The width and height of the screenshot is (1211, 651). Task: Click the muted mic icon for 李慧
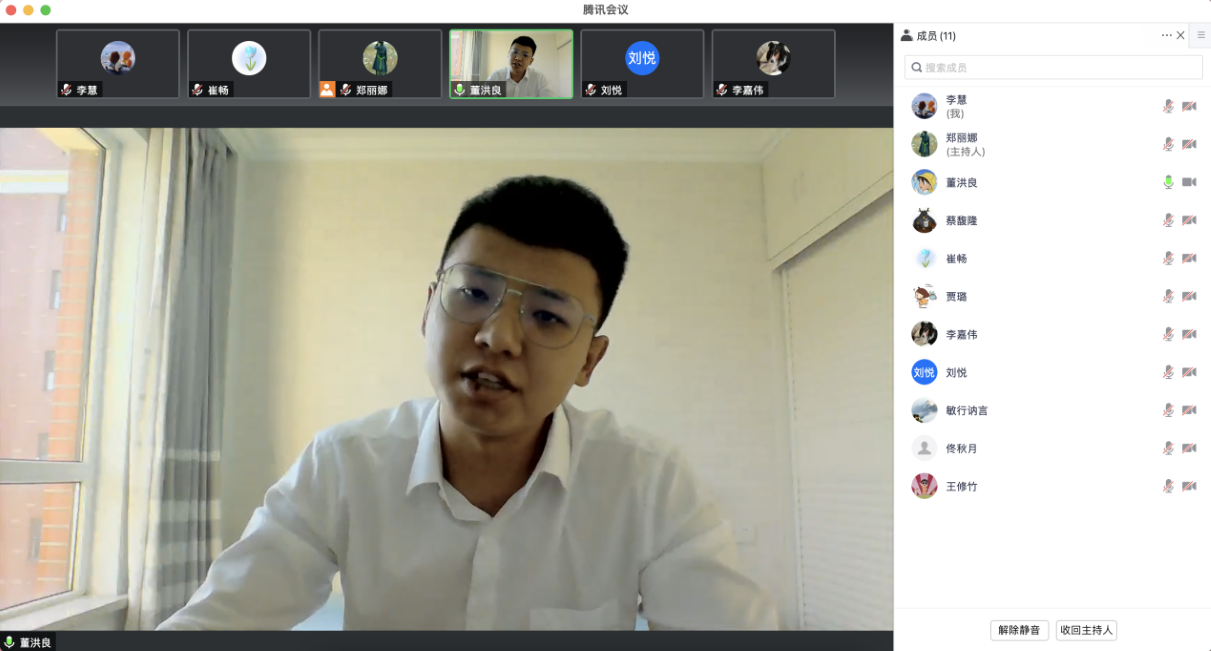tap(1168, 106)
